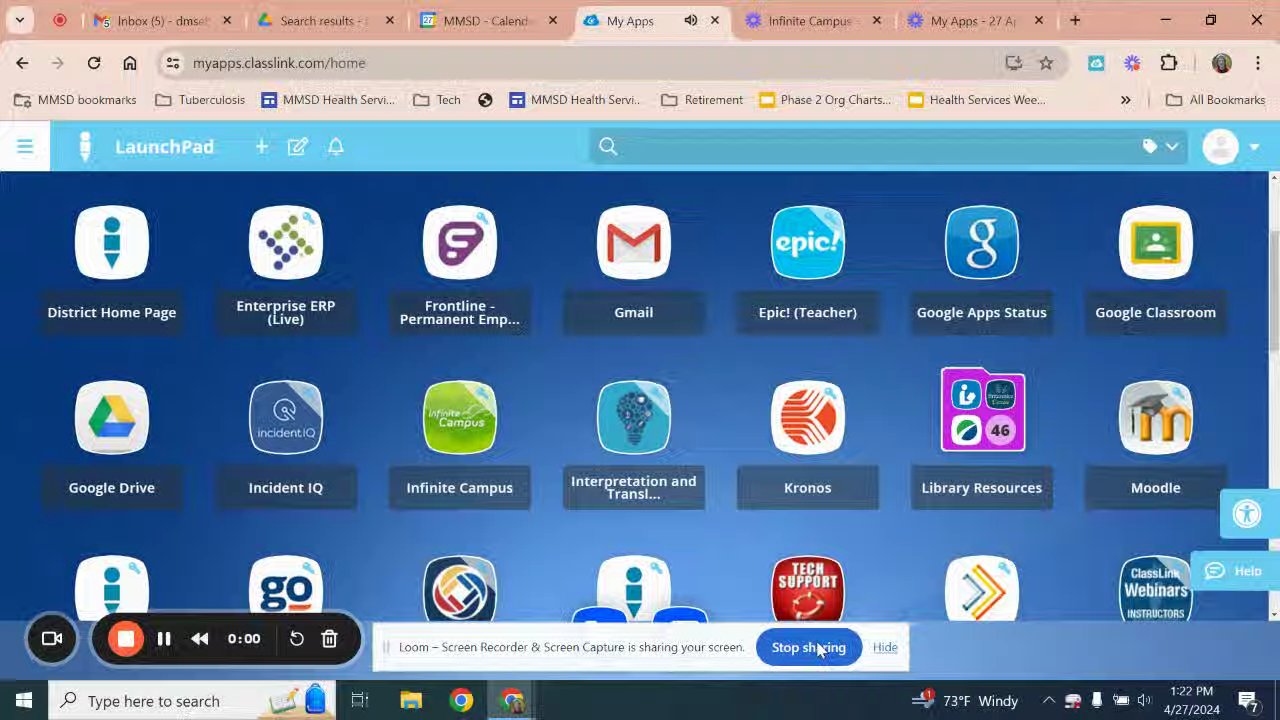Open Chrome three-dot menu

click(x=1257, y=63)
